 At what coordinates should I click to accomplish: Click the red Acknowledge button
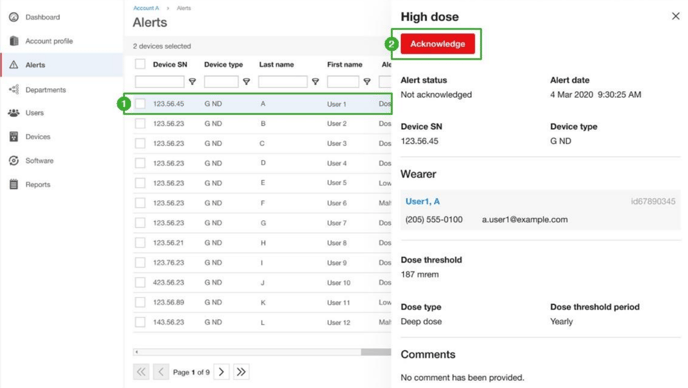click(x=437, y=44)
